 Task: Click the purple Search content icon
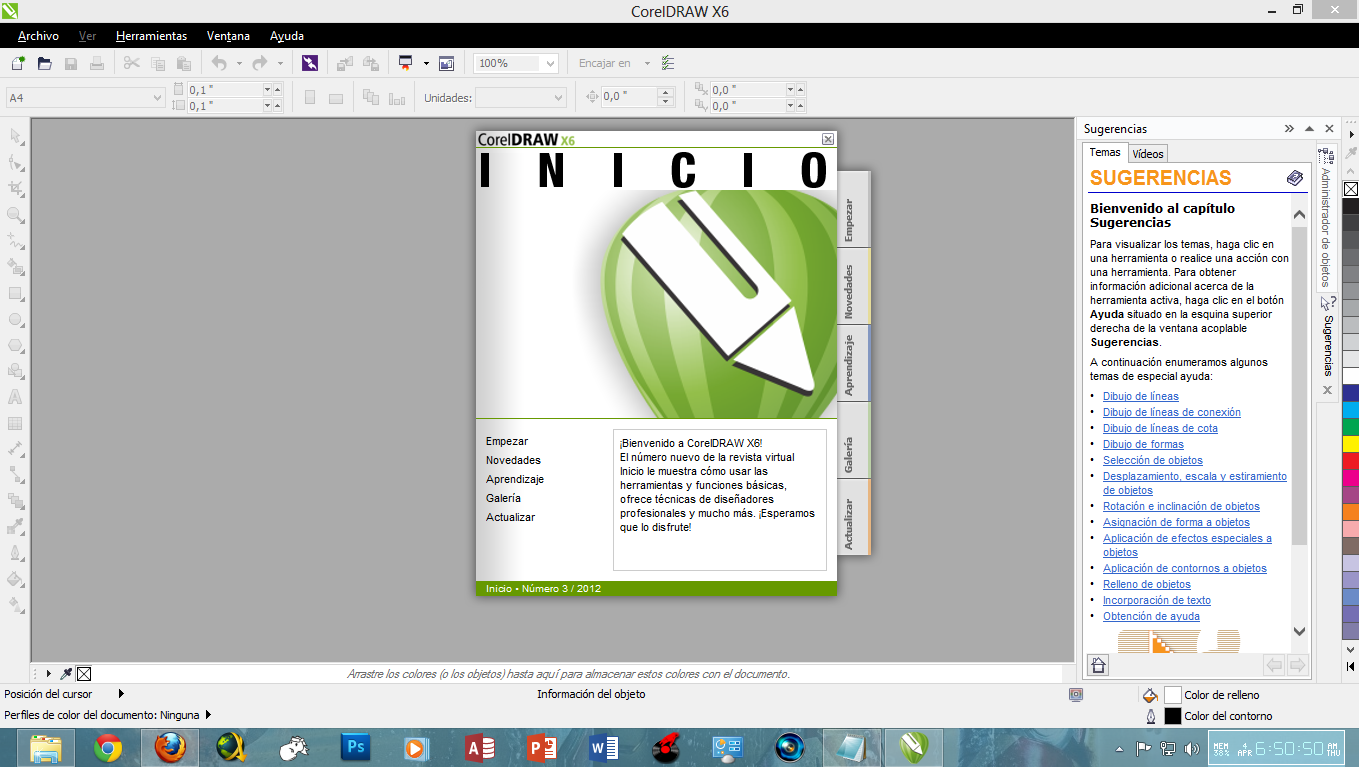[310, 63]
